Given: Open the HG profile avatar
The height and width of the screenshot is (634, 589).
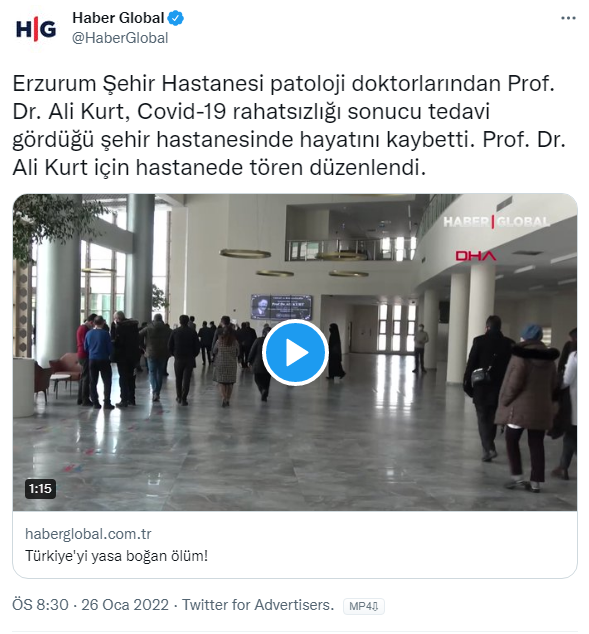Looking at the screenshot, I should click(36, 29).
